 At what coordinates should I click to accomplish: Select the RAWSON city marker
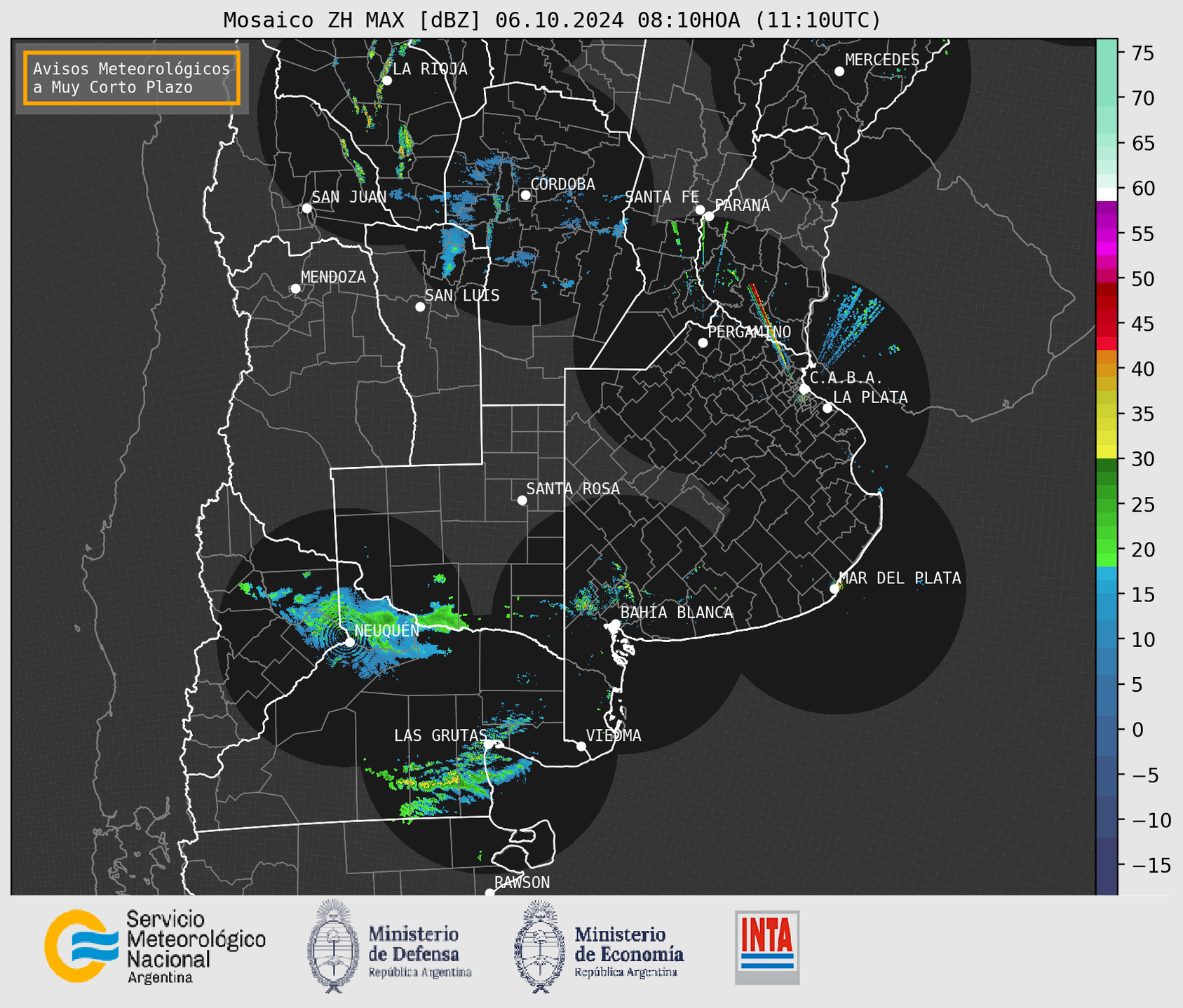point(489,893)
